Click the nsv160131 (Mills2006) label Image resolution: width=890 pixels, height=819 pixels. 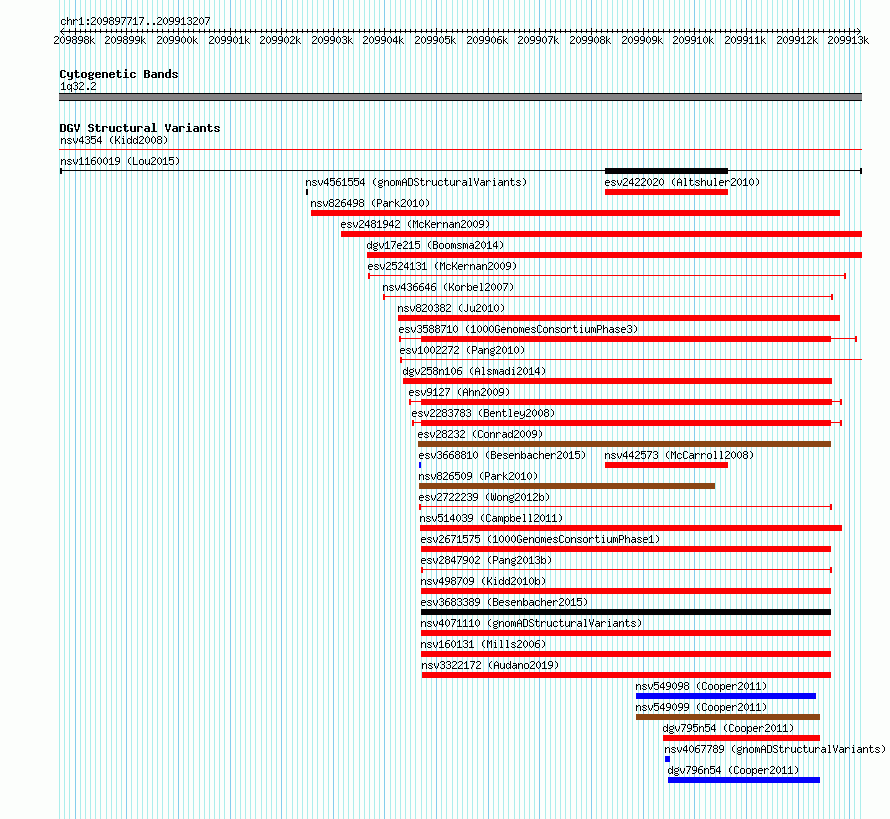pos(483,644)
